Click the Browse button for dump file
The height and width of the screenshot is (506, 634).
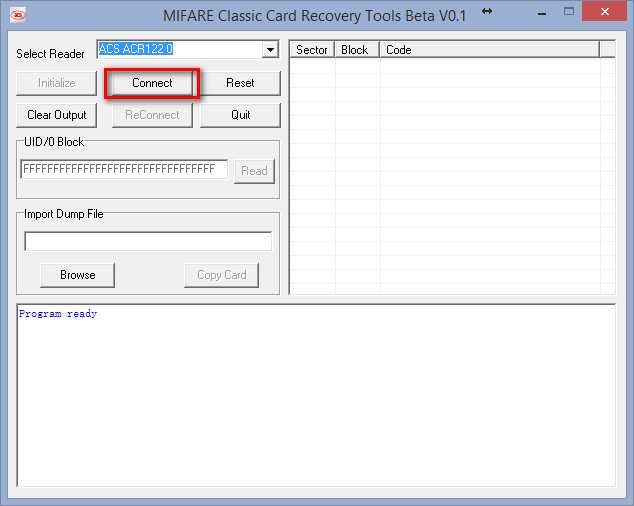coord(78,275)
